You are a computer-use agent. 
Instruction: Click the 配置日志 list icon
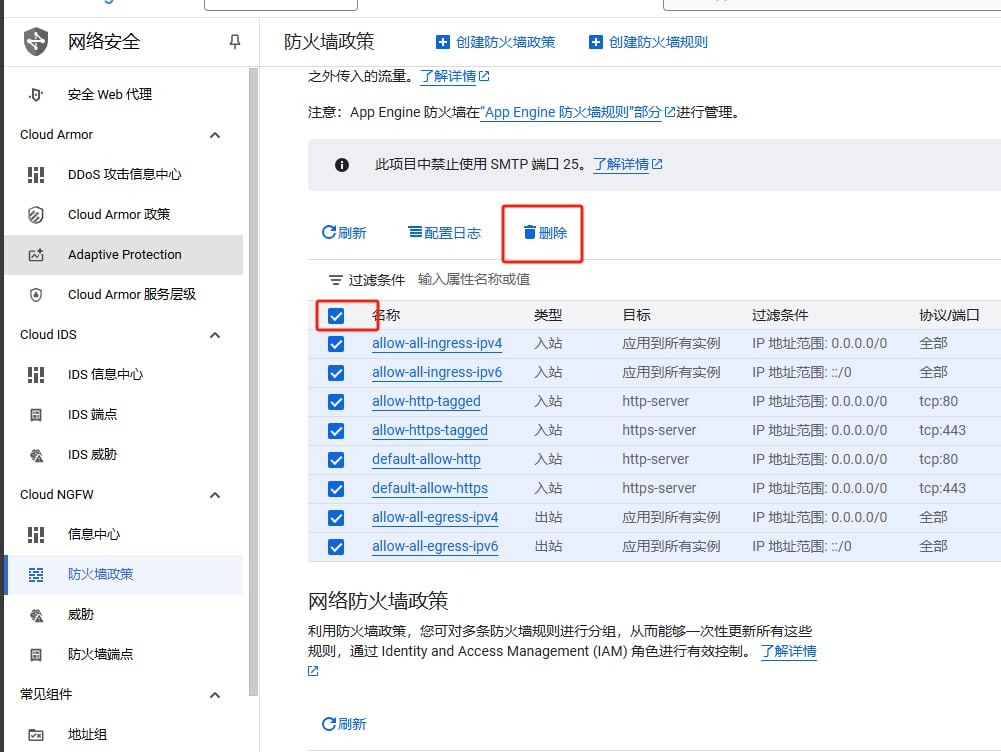click(x=414, y=232)
